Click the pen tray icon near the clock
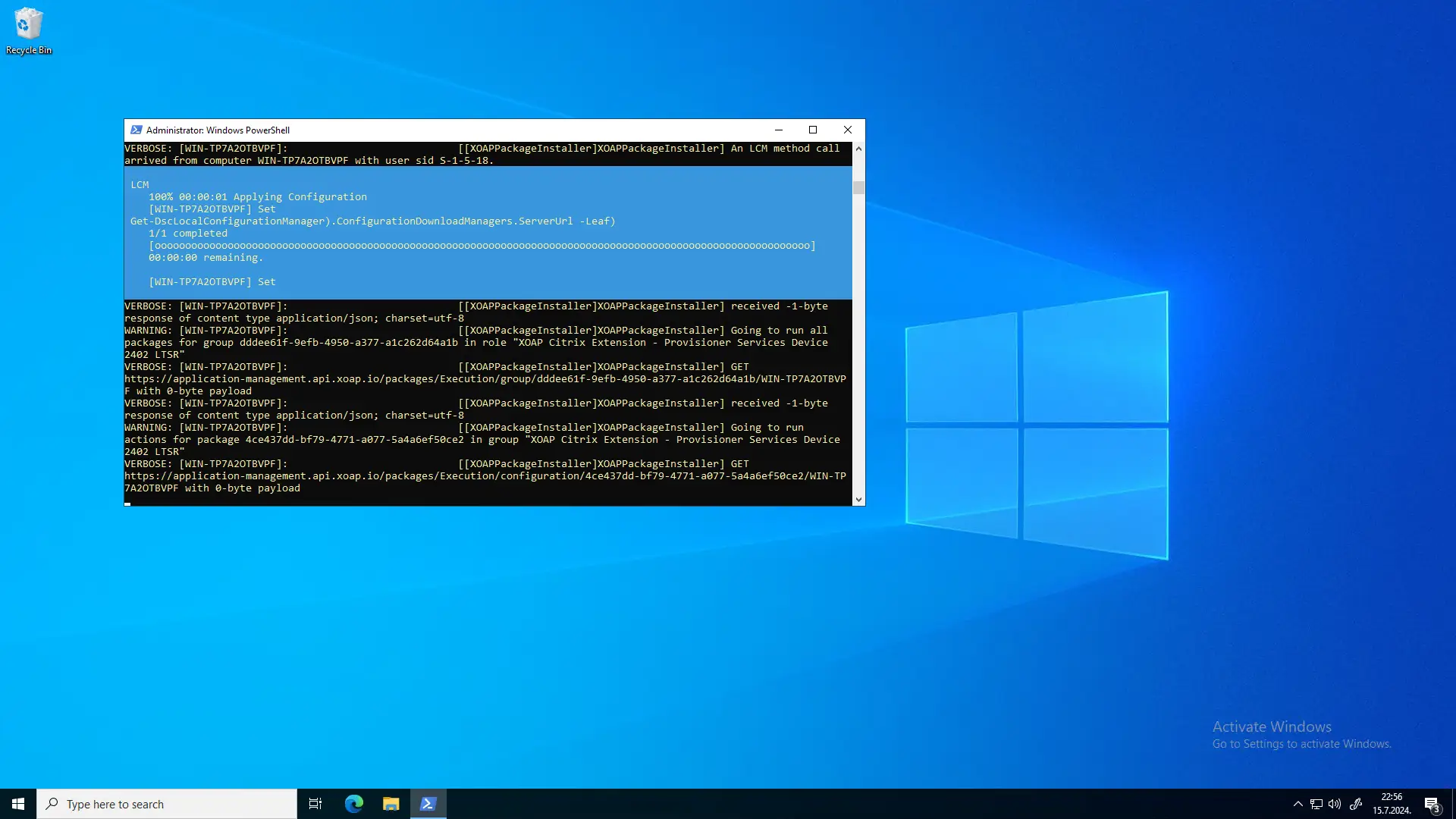The height and width of the screenshot is (819, 1456). click(1356, 804)
